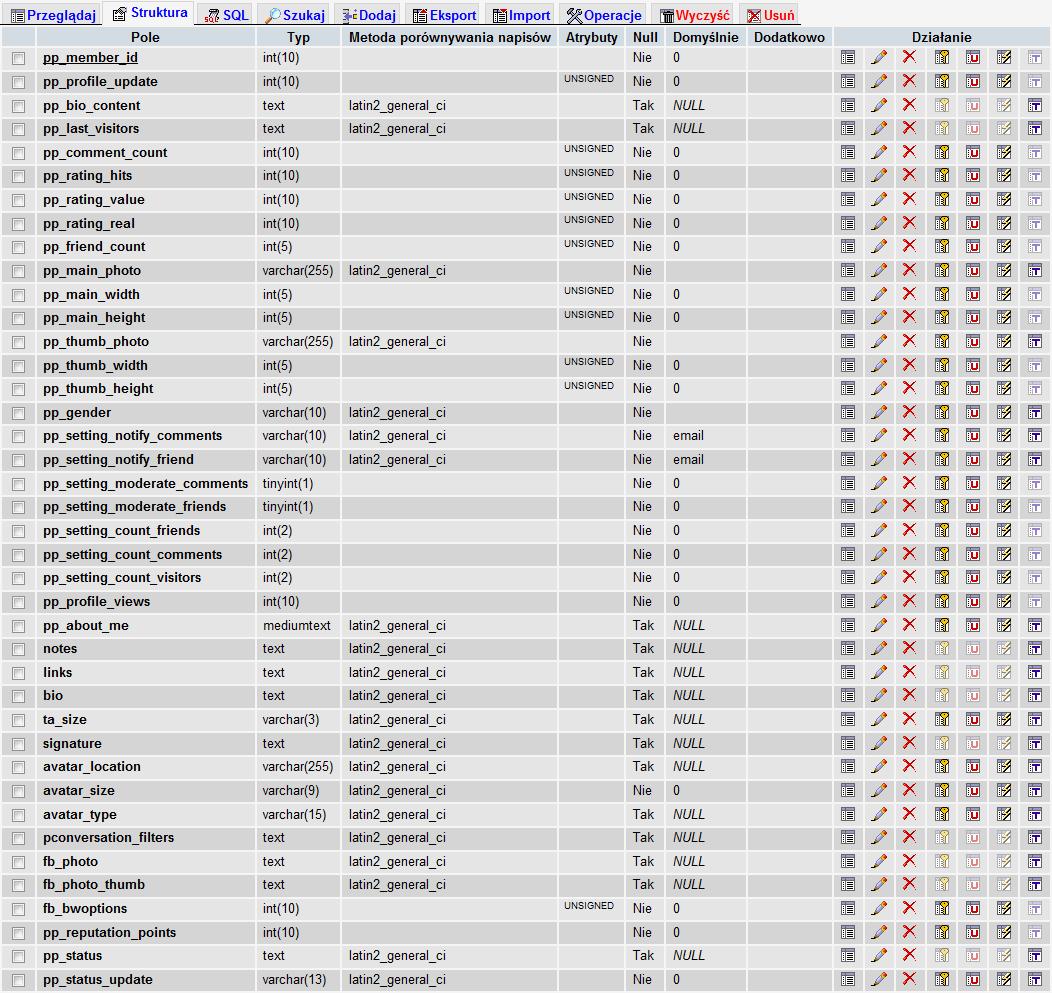
Task: Browse distinct values icon for notes field
Action: click(x=848, y=648)
